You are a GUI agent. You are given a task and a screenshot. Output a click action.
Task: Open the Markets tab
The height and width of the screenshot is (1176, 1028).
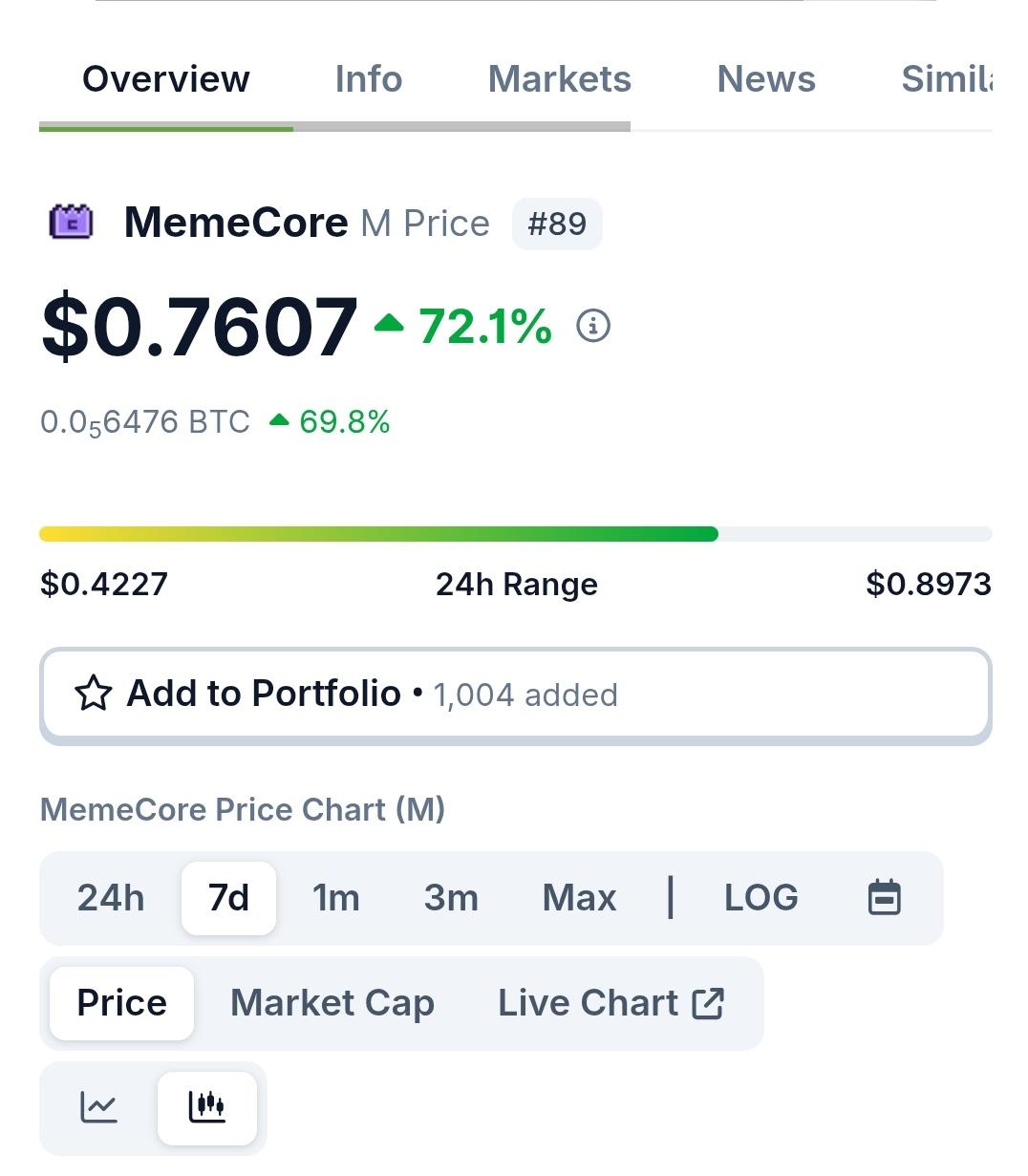(560, 79)
